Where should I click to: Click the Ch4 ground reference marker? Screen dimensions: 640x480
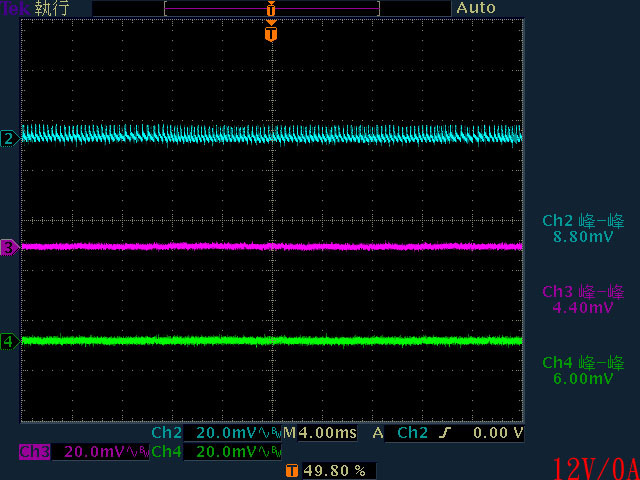tap(10, 341)
